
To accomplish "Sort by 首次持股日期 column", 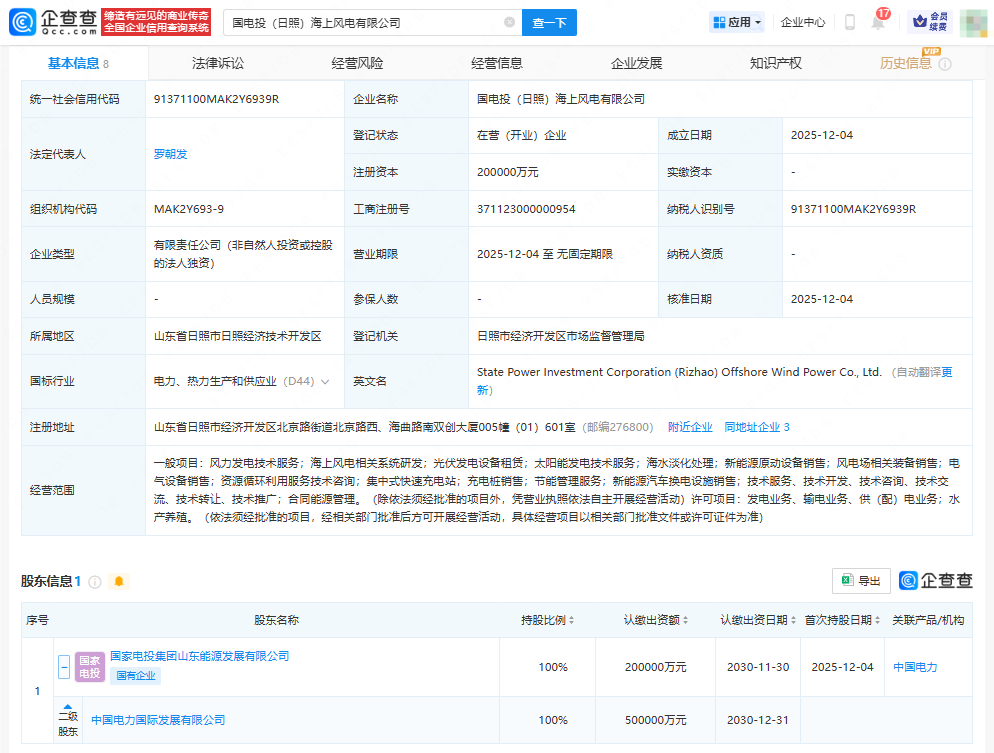I will (x=877, y=620).
